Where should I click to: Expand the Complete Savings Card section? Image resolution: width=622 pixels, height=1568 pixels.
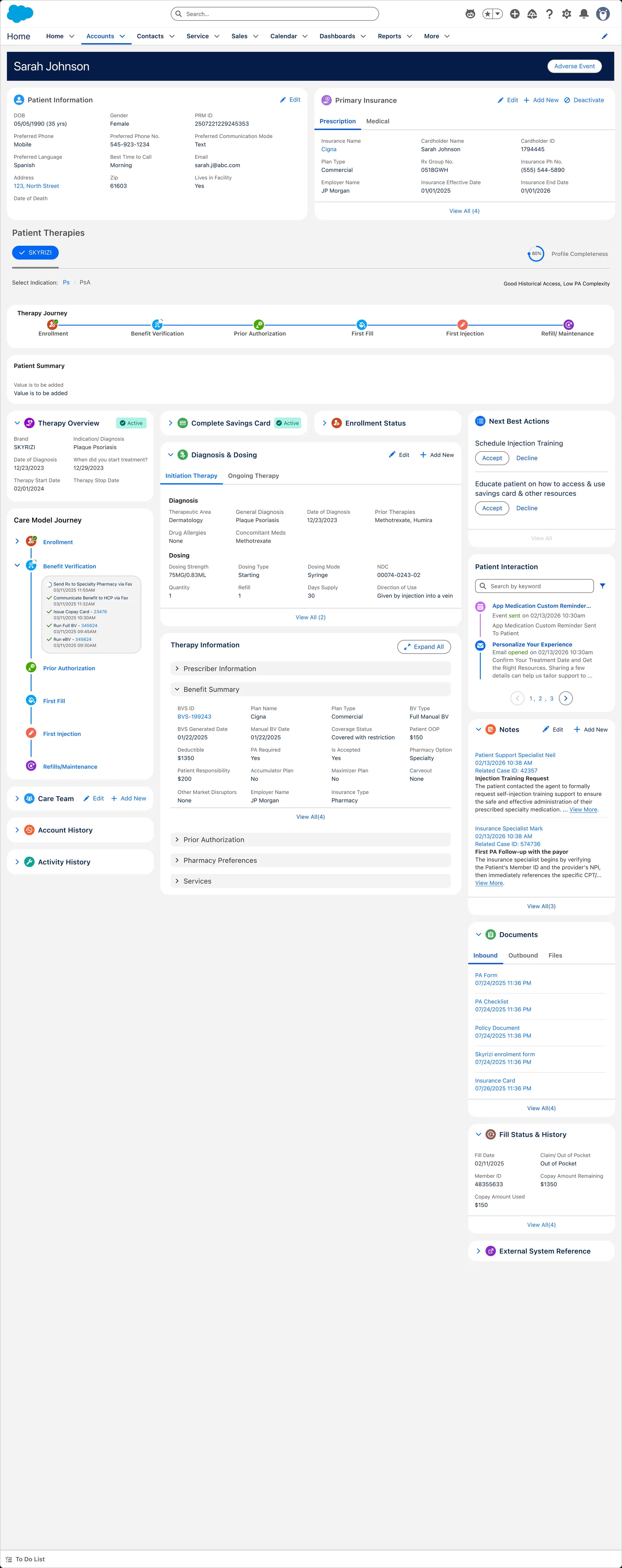[x=170, y=423]
